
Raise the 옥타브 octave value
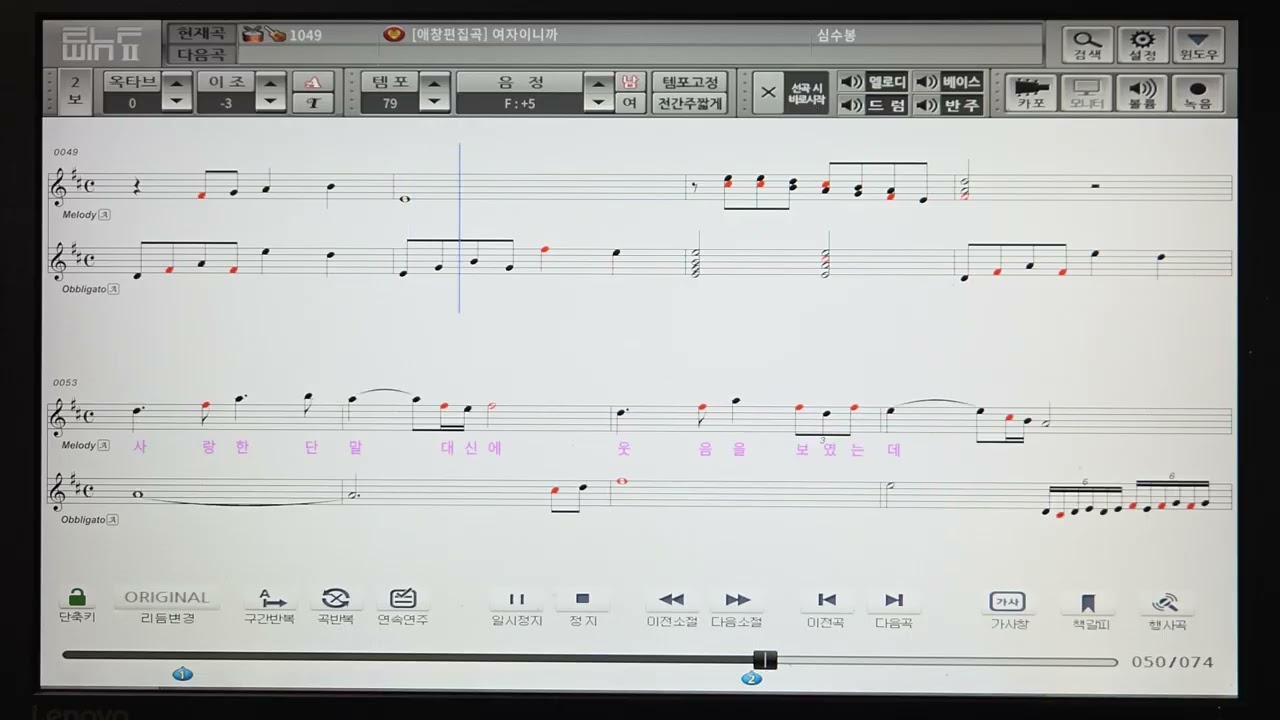point(176,83)
